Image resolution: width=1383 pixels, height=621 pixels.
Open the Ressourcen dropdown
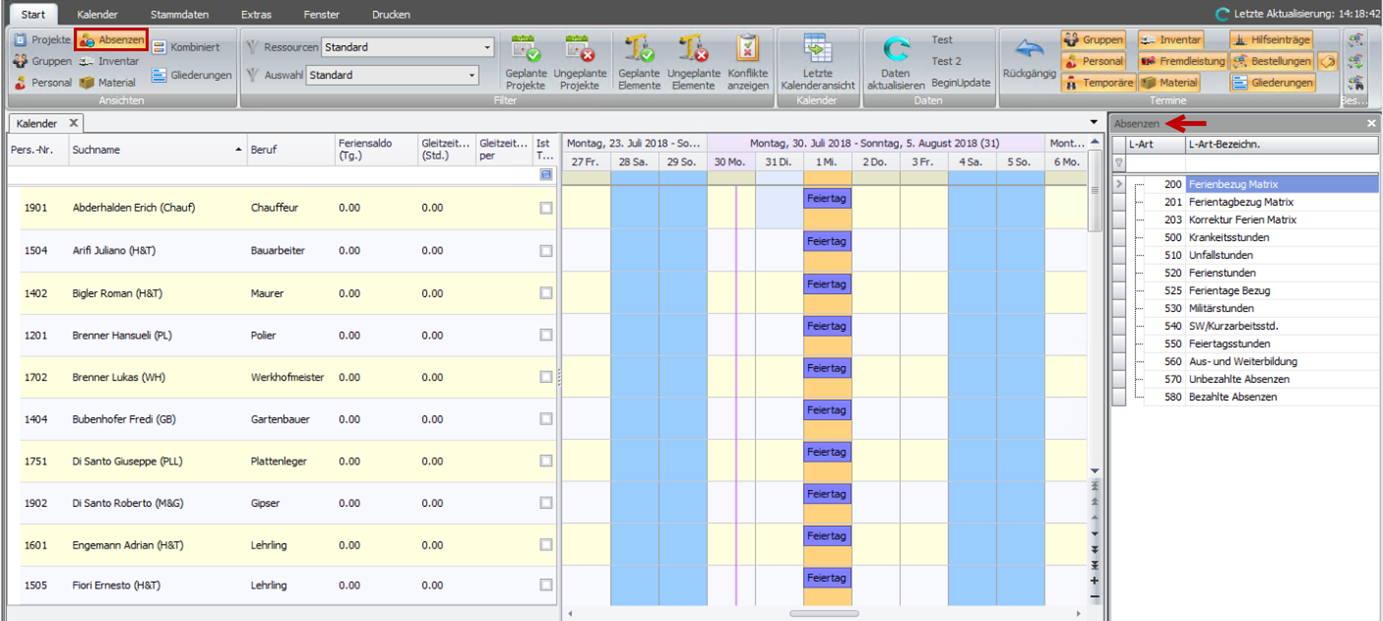tap(487, 47)
